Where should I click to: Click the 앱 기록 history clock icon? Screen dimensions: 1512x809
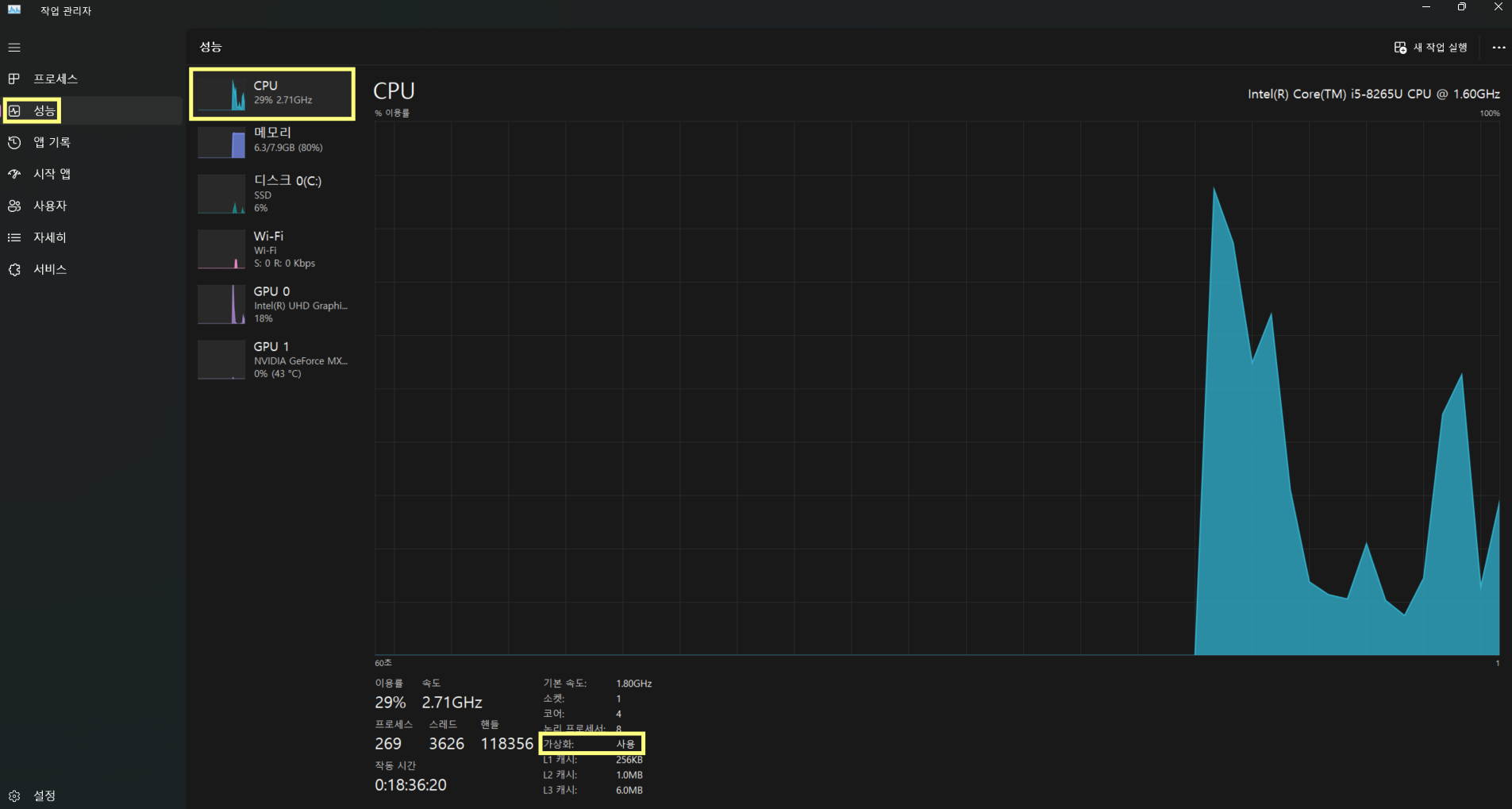pos(14,142)
